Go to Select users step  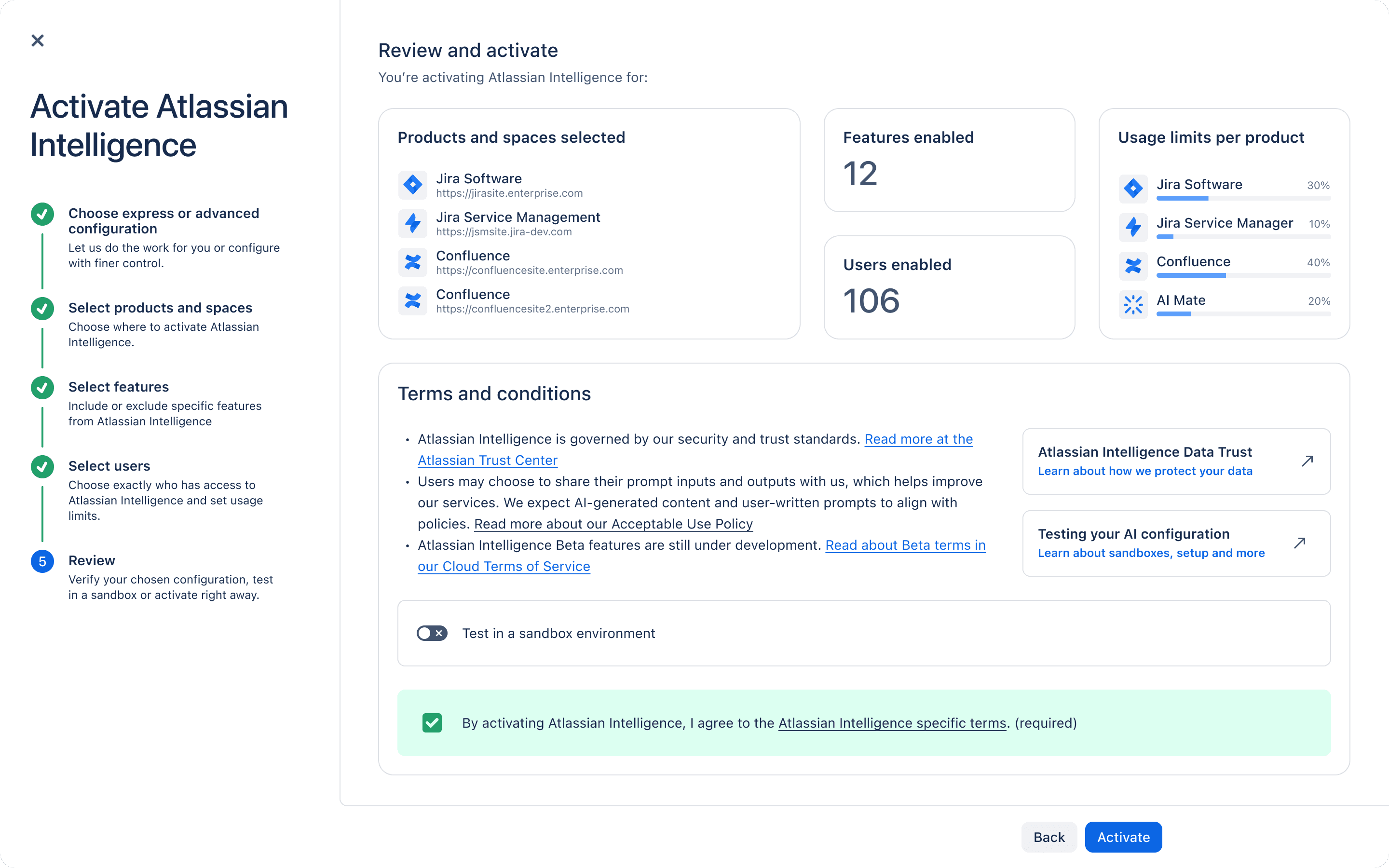click(109, 466)
